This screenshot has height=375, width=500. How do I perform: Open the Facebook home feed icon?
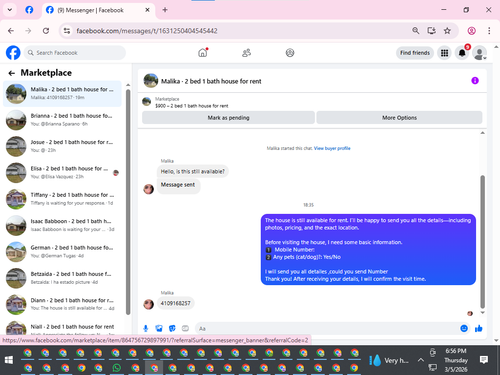tap(203, 53)
